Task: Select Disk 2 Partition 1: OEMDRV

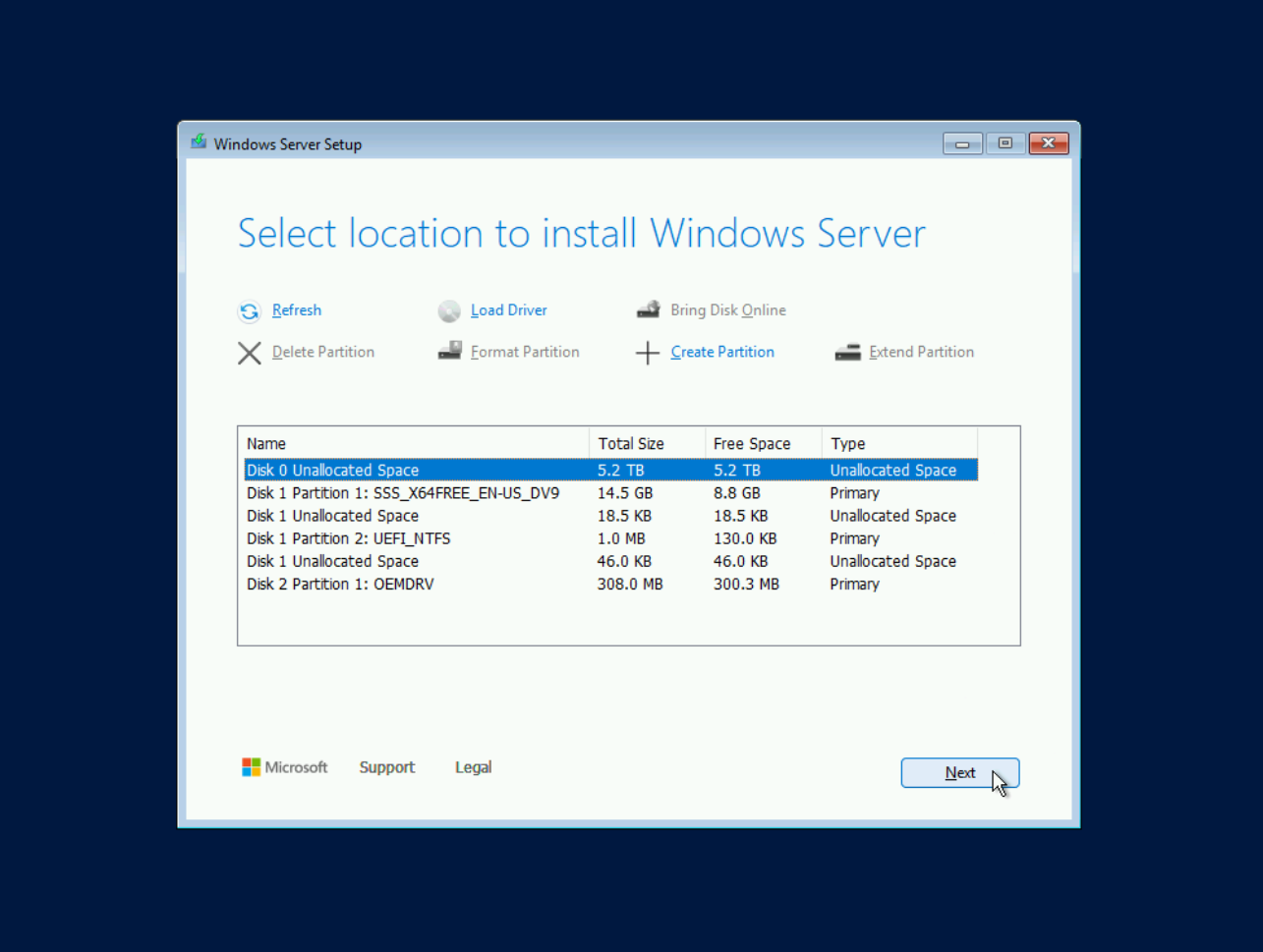Action: click(x=610, y=584)
